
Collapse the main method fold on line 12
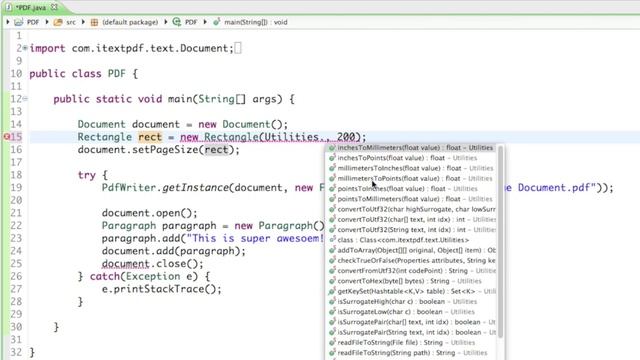[x=25, y=99]
